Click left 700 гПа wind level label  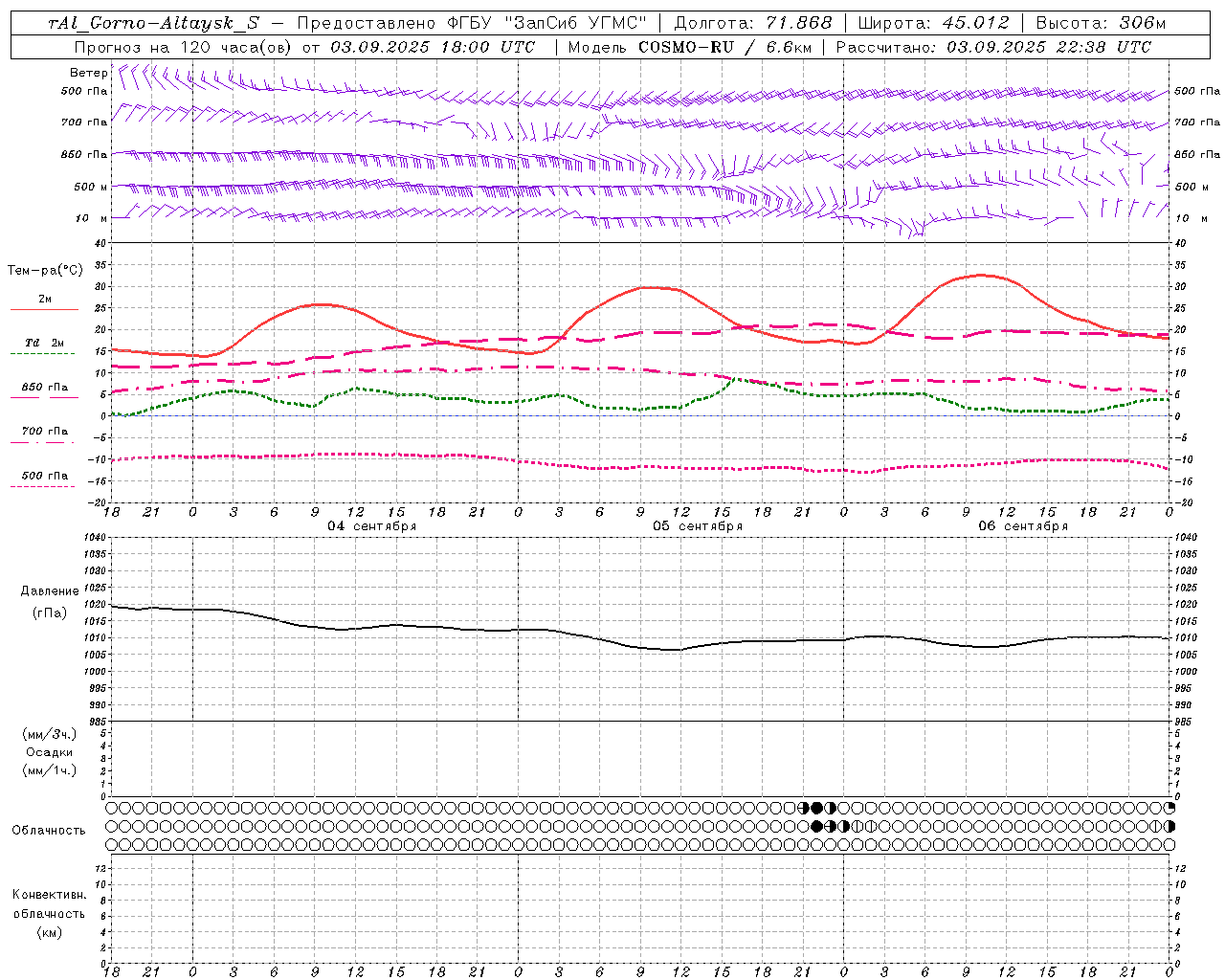(84, 122)
